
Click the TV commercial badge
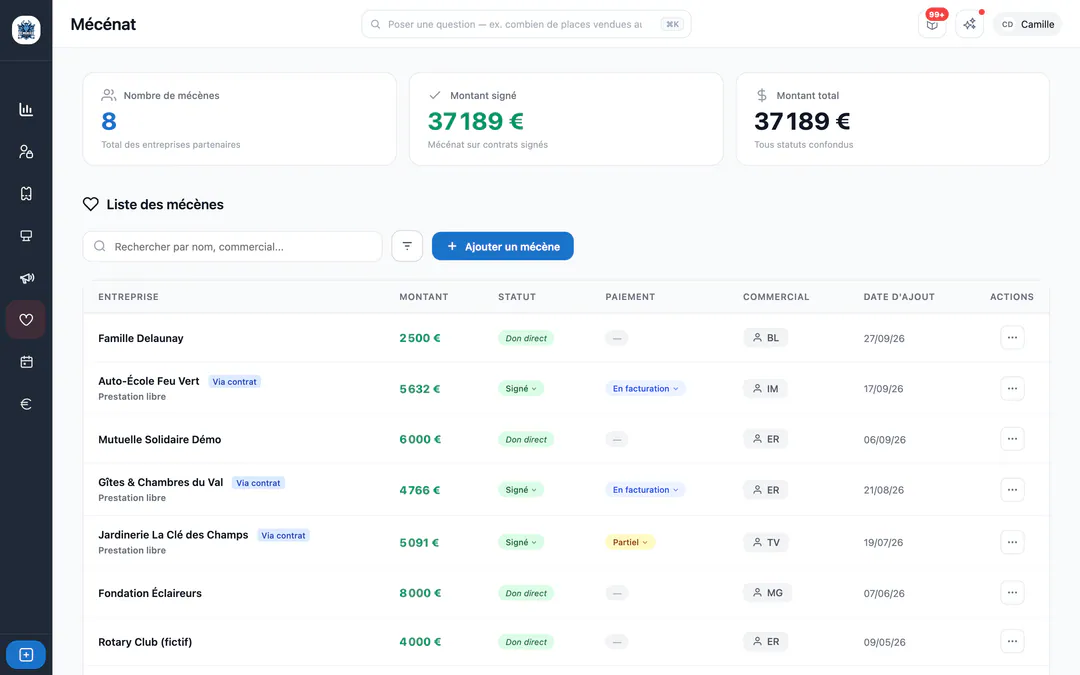766,542
